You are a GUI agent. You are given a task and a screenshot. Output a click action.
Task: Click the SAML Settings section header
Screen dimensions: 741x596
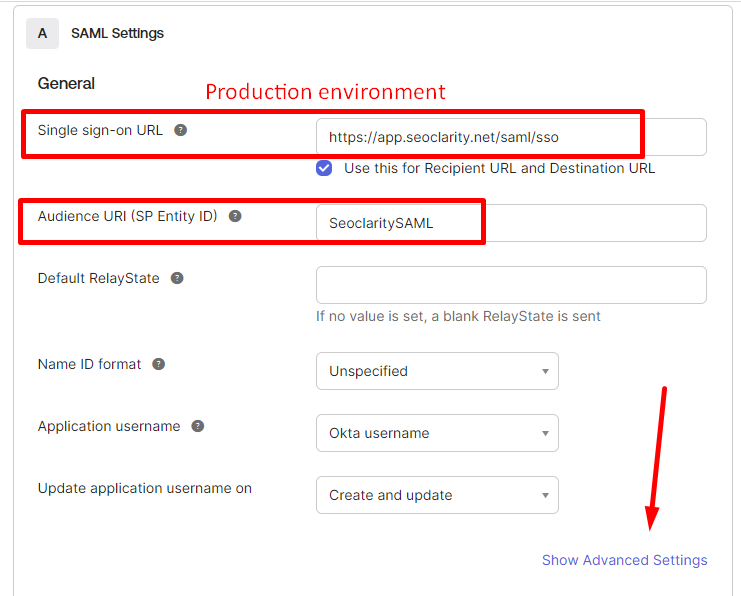(117, 33)
